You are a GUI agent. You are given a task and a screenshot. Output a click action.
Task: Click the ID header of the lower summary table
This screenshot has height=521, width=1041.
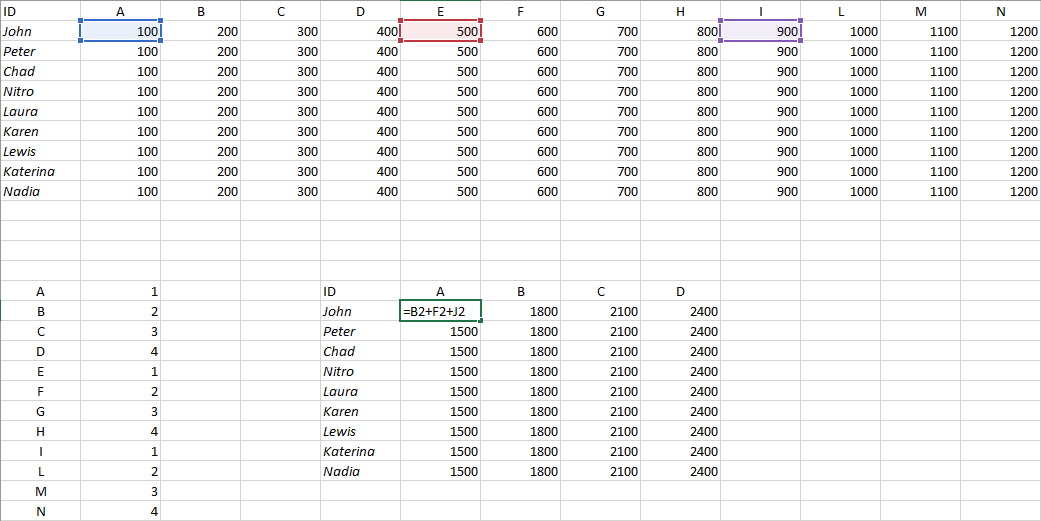(360, 291)
